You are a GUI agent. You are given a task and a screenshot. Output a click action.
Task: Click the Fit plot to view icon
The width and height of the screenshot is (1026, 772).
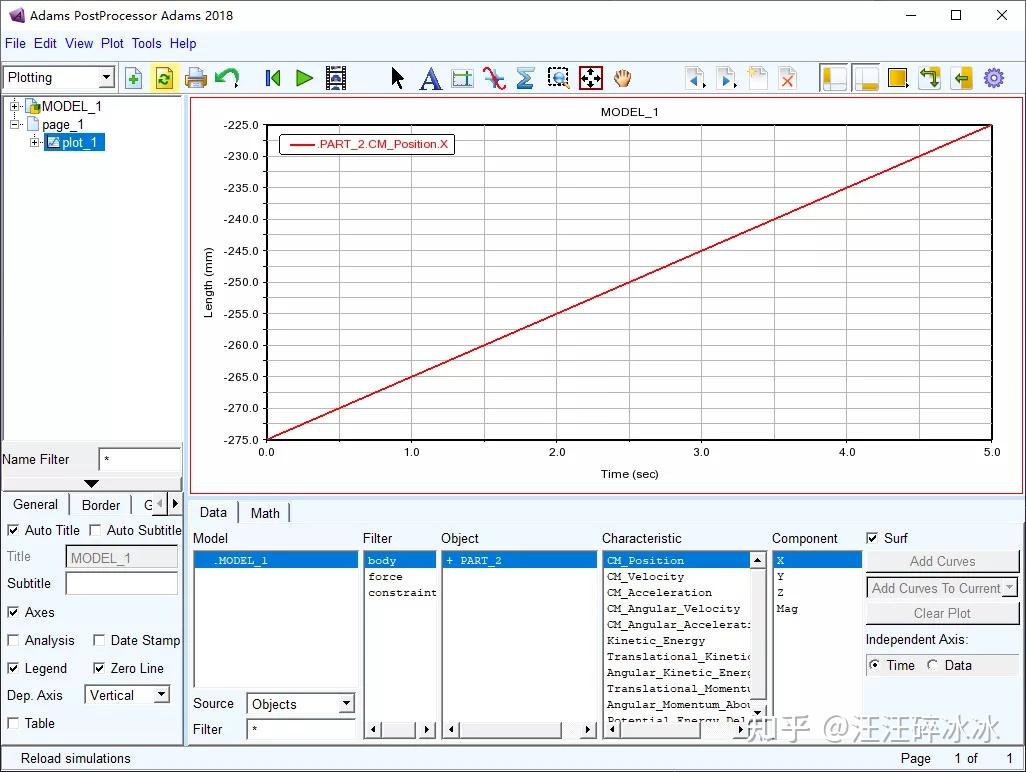point(591,78)
